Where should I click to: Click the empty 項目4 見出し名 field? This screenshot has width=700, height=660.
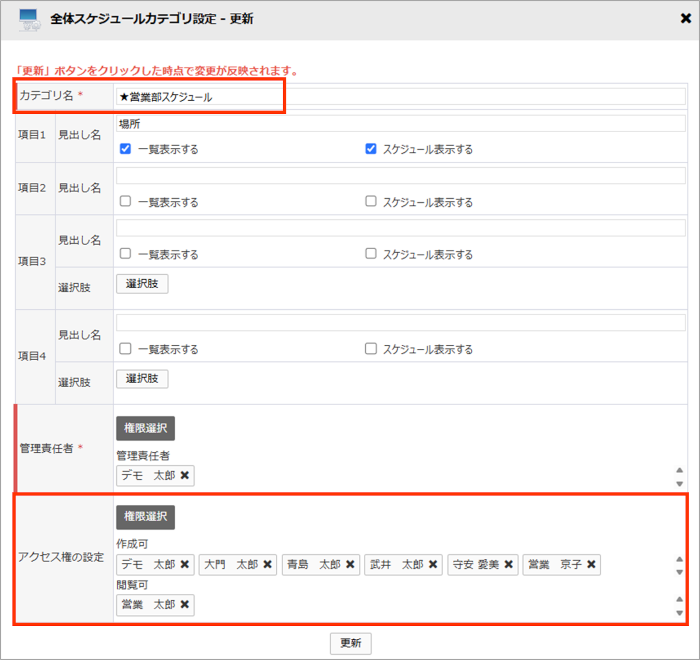point(400,322)
